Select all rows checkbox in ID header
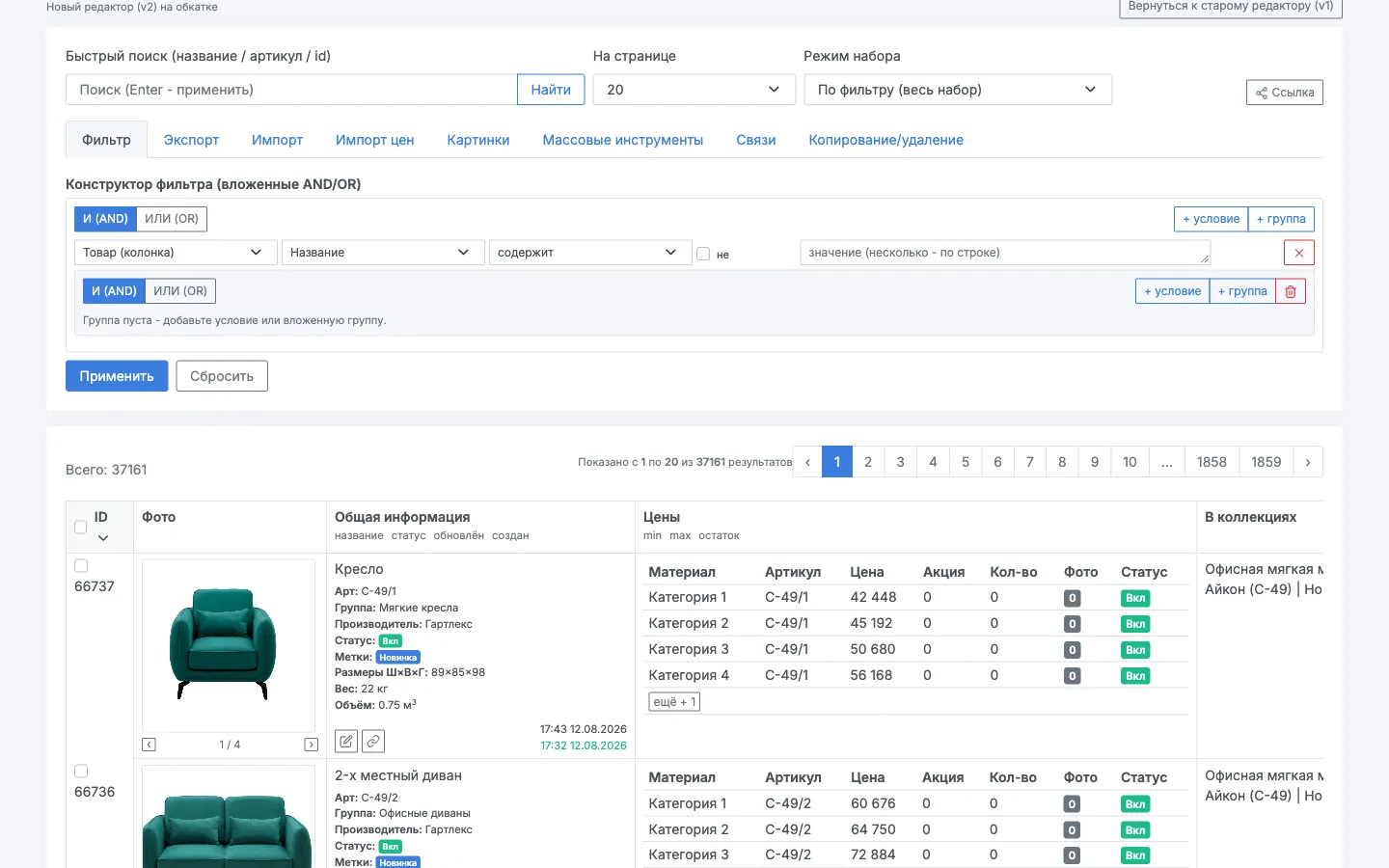The height and width of the screenshot is (868, 1389). [81, 528]
